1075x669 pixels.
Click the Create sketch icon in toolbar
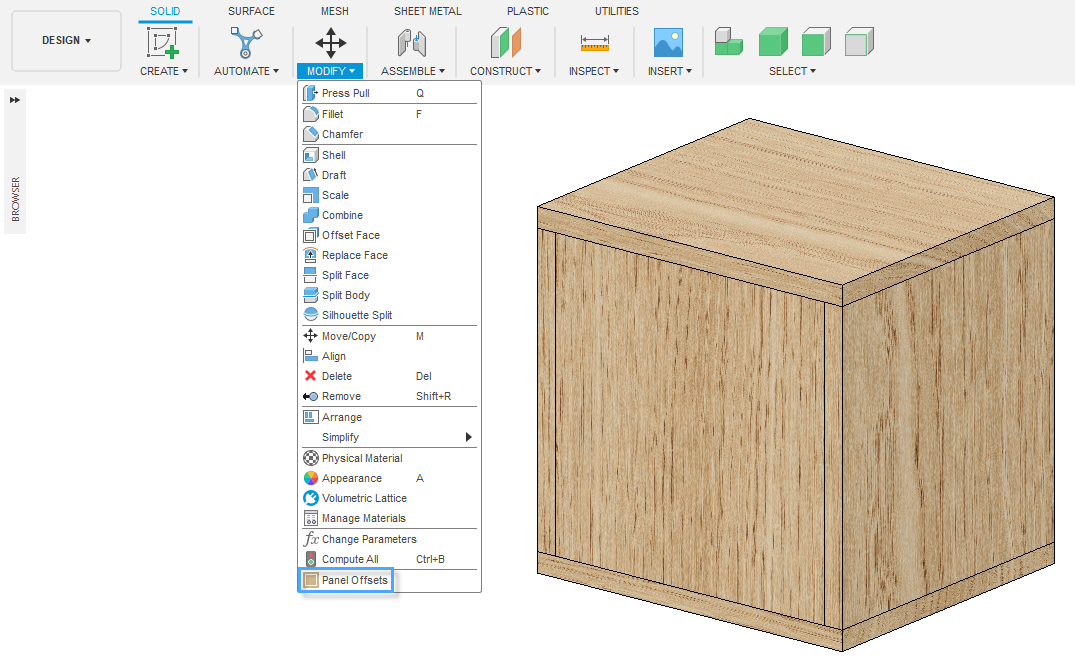(x=163, y=43)
